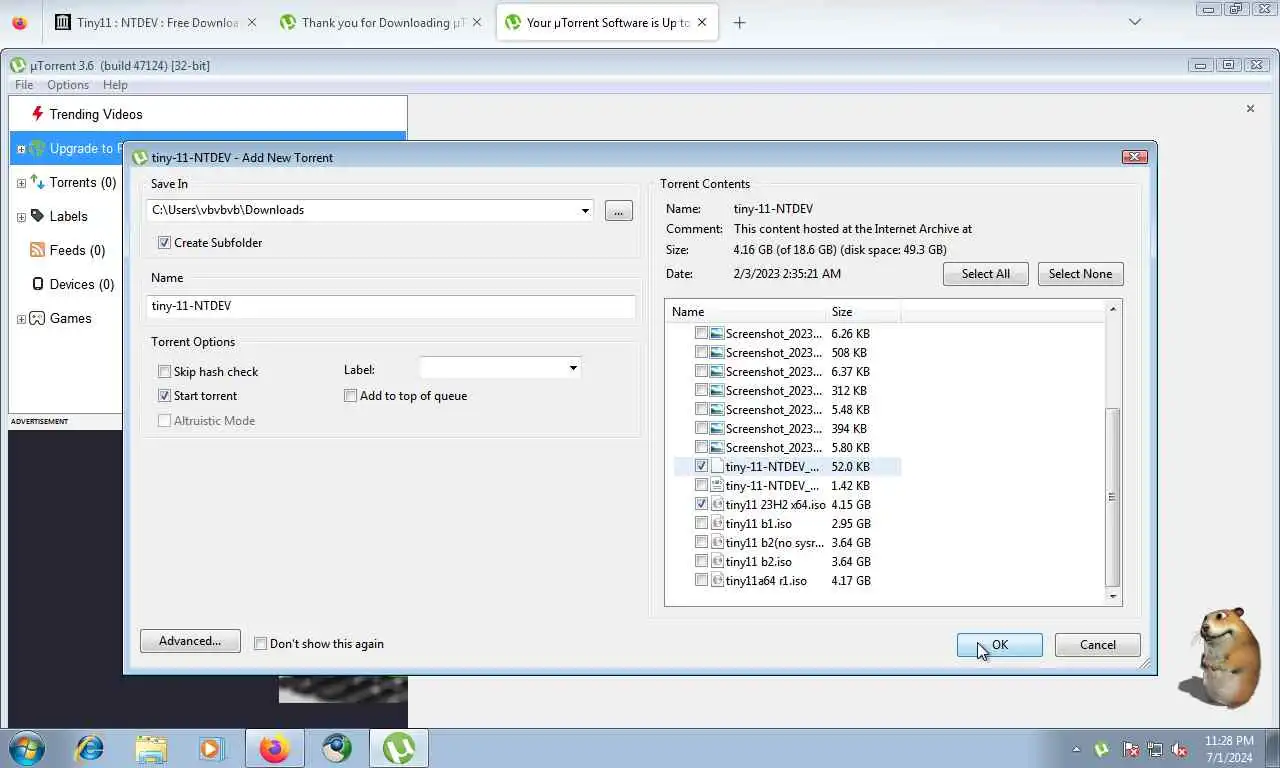Sort files by the Size column header
1280x768 pixels.
click(x=863, y=312)
